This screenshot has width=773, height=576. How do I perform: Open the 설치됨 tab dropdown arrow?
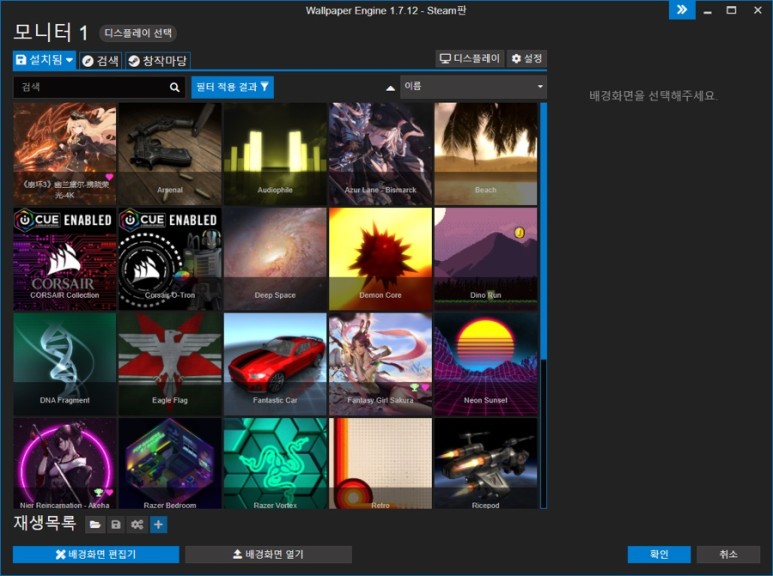click(70, 60)
